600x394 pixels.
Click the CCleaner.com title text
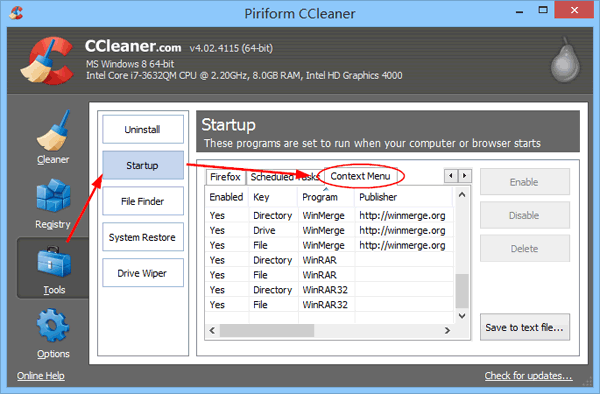tap(133, 46)
